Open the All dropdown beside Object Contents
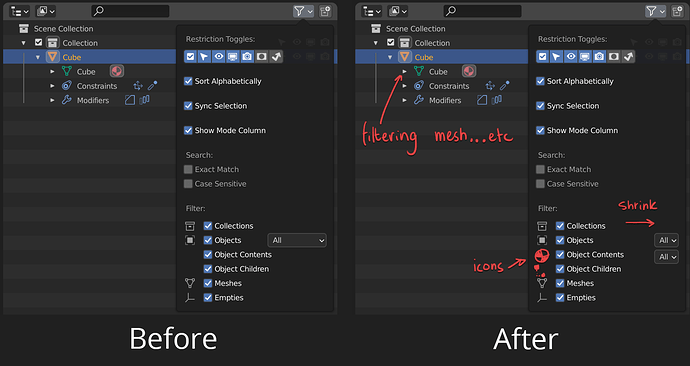 click(x=666, y=256)
